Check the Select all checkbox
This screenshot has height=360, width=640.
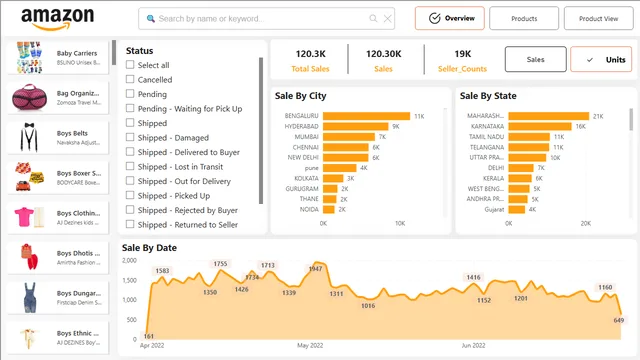coord(130,64)
